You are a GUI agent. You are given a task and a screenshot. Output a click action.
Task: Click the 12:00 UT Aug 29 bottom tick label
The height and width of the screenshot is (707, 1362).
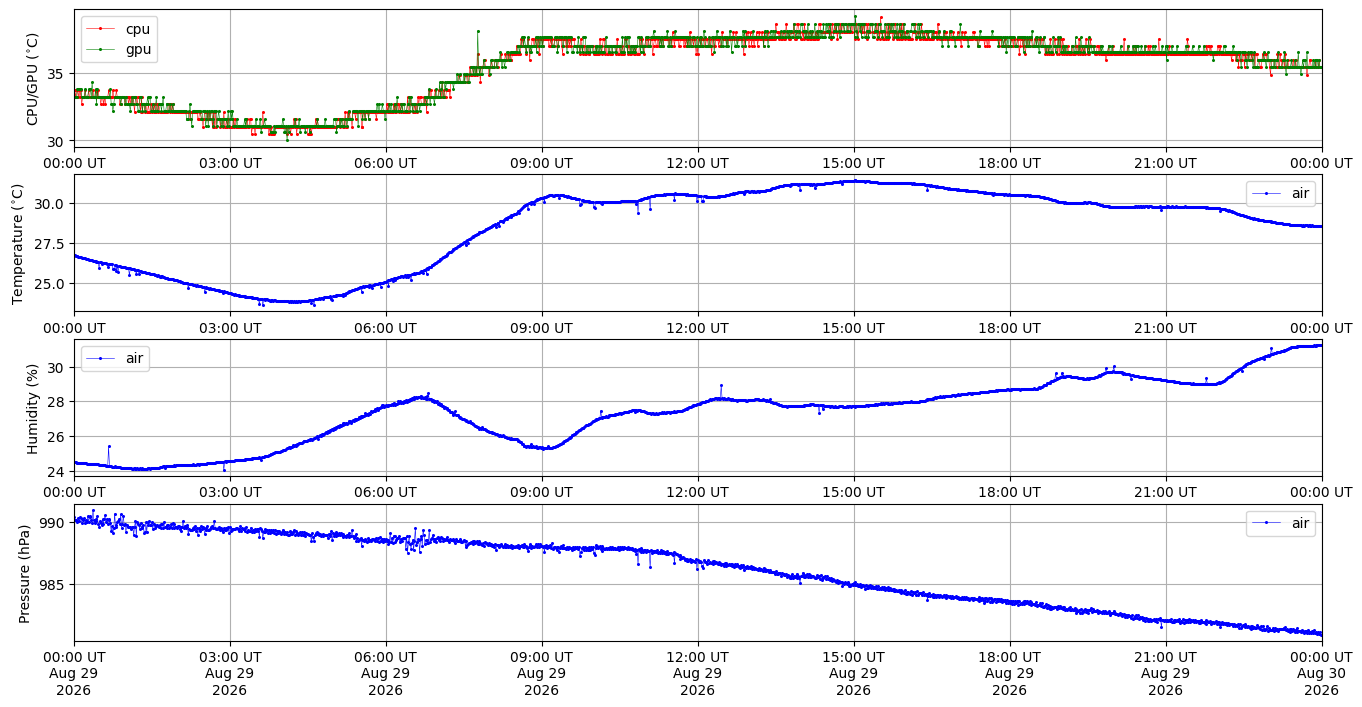click(x=698, y=673)
